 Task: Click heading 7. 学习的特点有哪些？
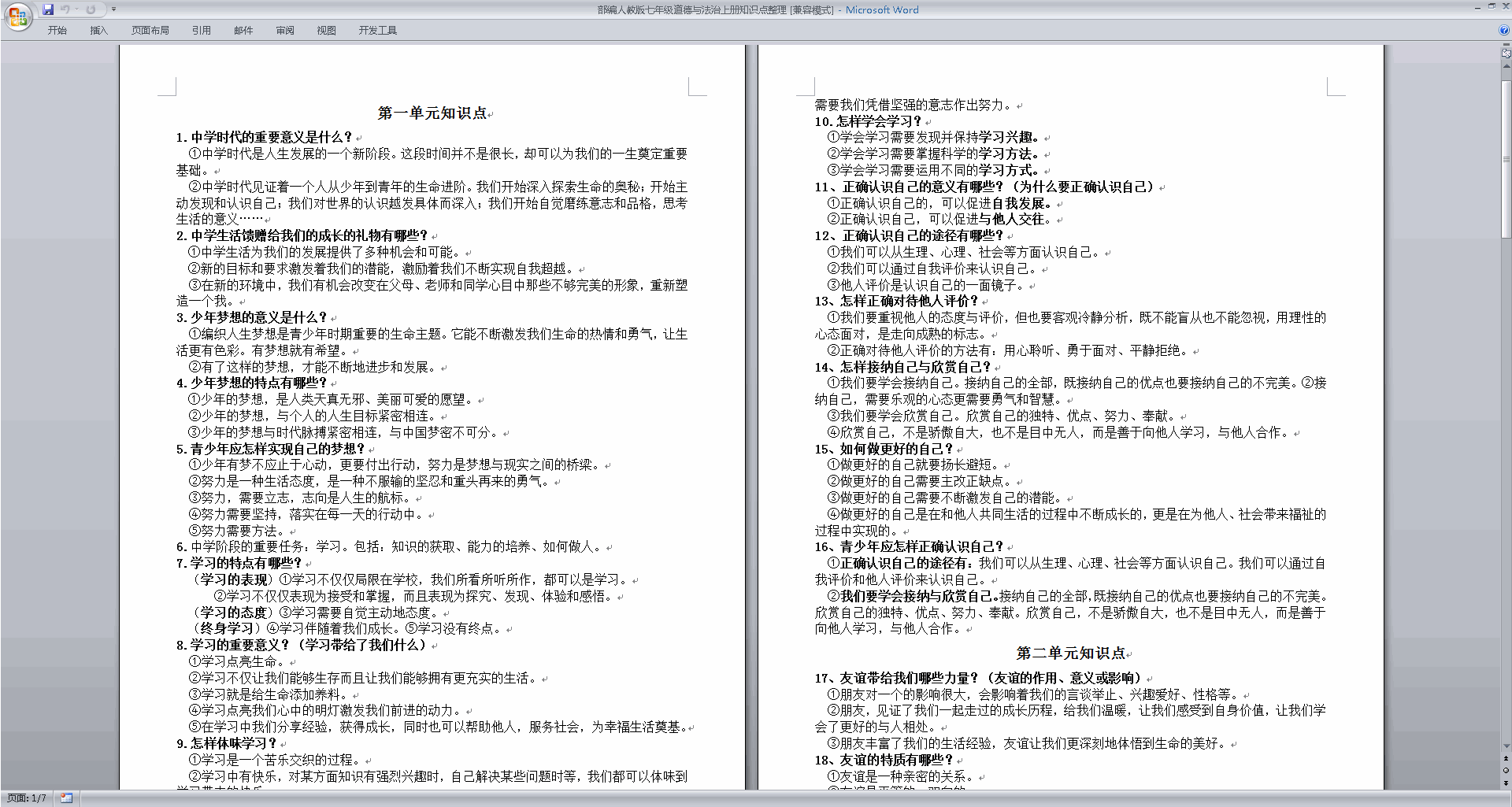click(x=239, y=563)
